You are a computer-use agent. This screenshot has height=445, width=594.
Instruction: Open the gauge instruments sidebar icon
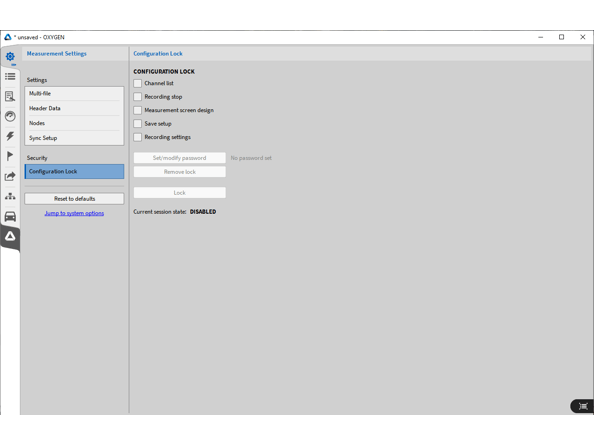pos(10,116)
